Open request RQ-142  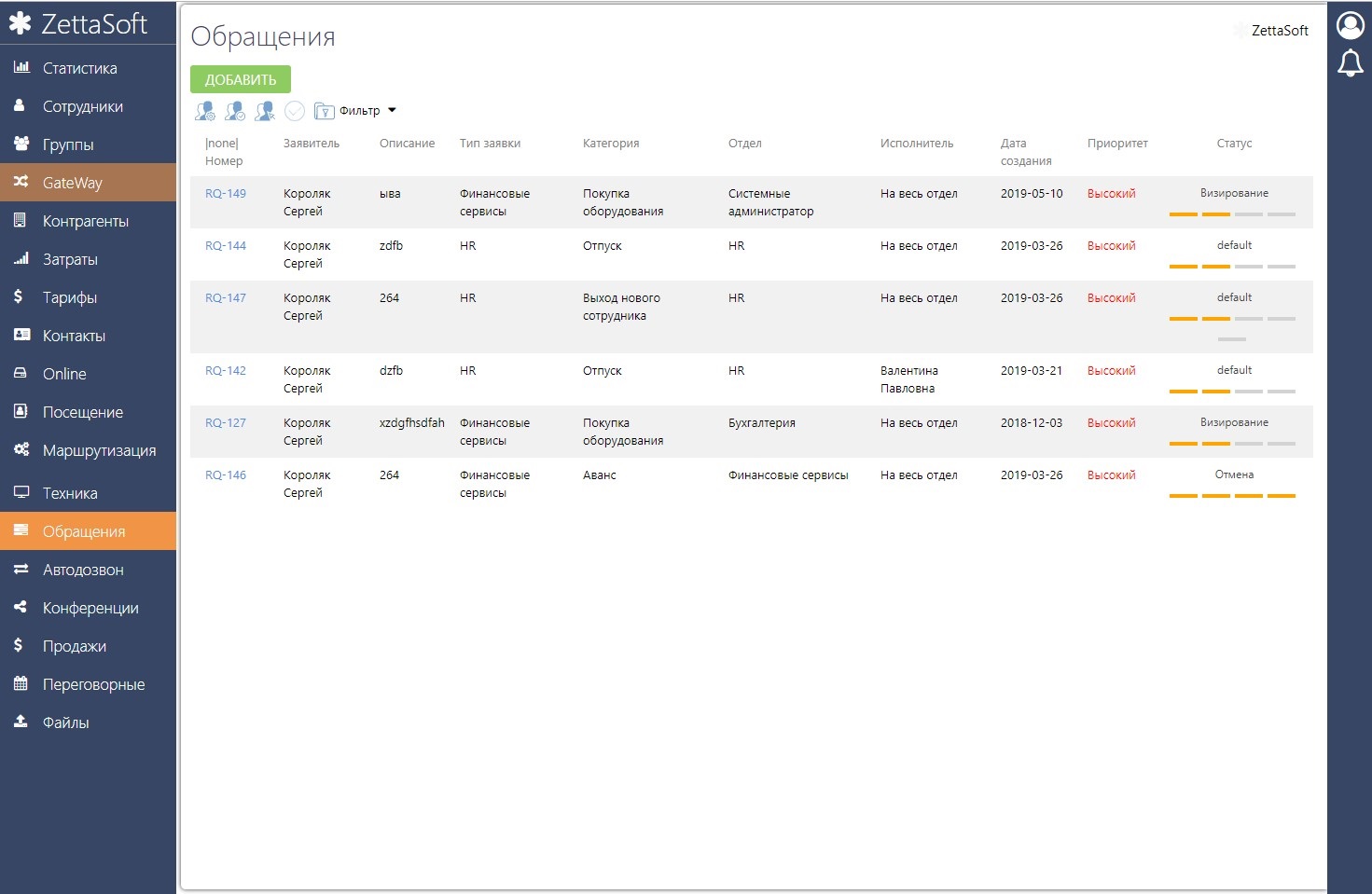[x=226, y=371]
